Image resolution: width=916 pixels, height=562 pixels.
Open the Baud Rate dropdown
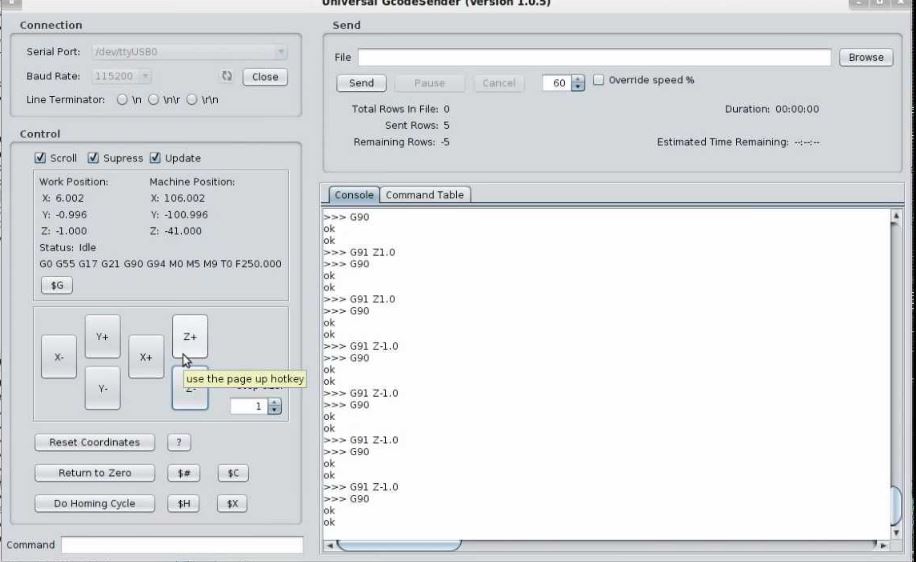tap(122, 76)
